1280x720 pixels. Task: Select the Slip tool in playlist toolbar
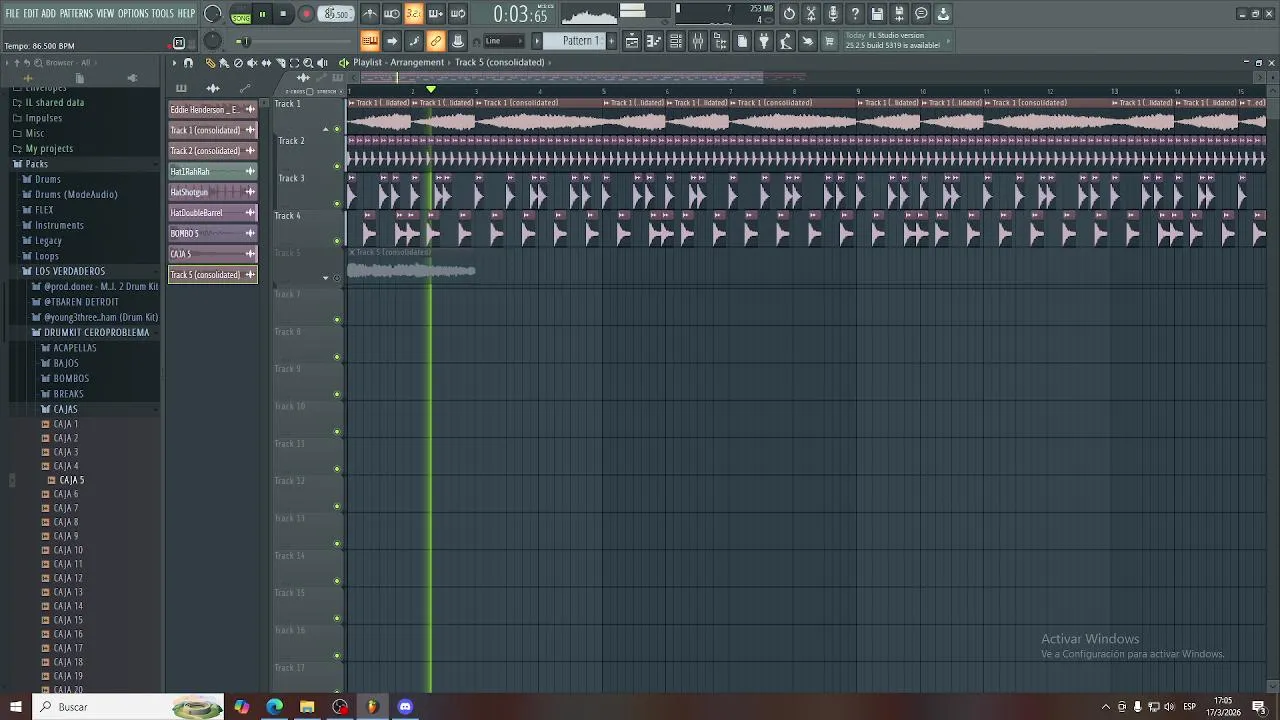(266, 62)
